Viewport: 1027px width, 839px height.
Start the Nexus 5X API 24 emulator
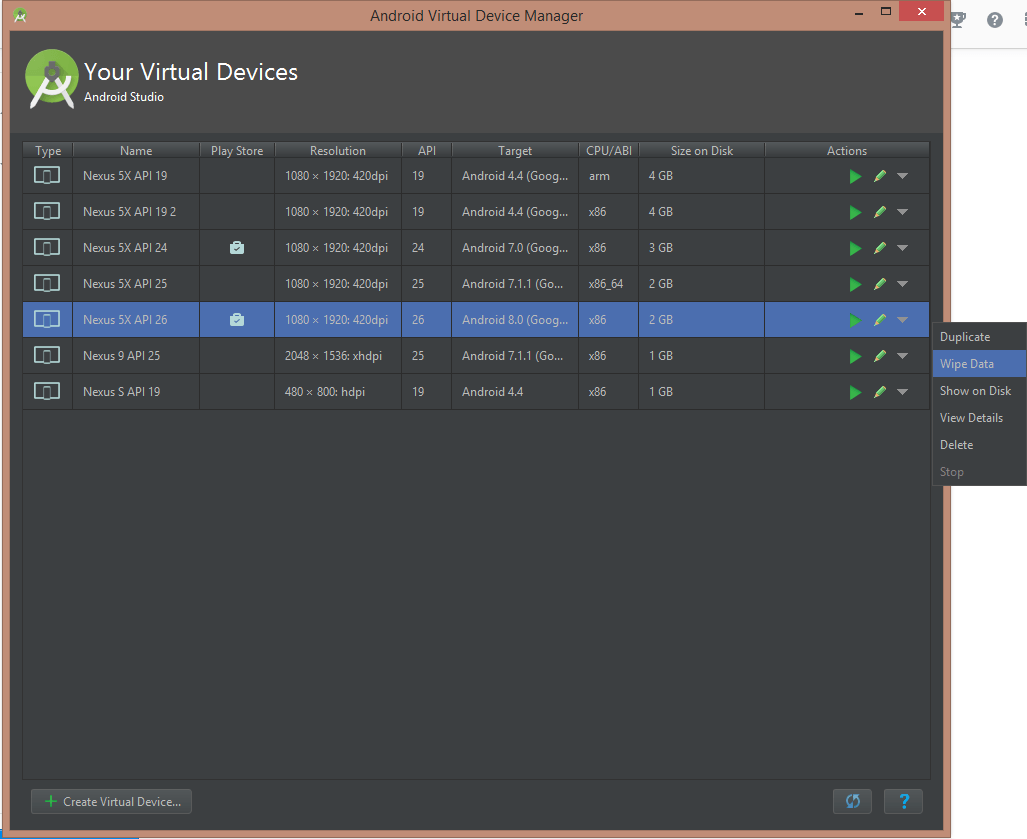(x=855, y=248)
